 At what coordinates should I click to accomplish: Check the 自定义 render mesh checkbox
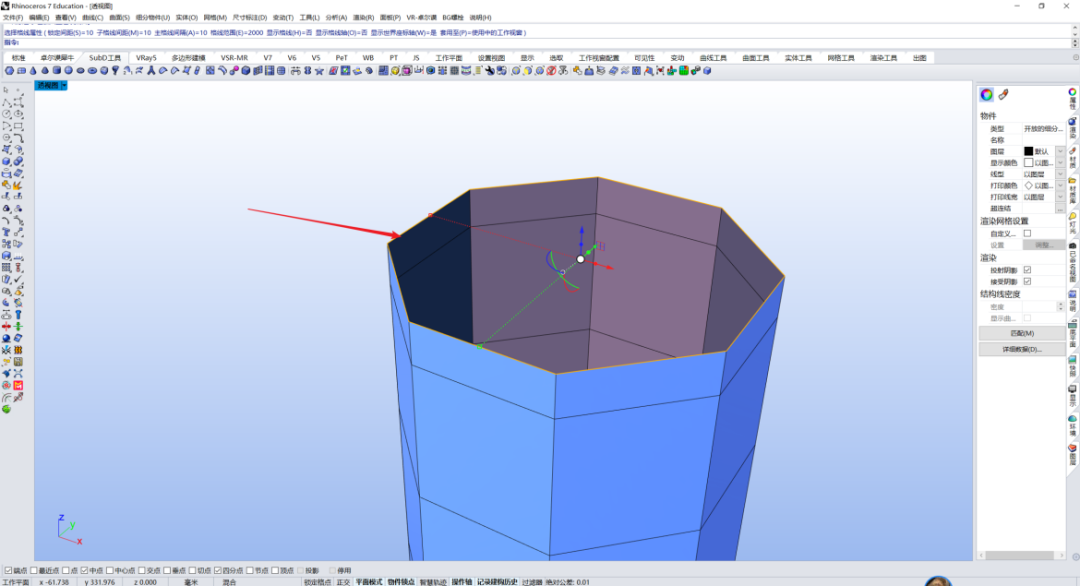[x=1027, y=233]
